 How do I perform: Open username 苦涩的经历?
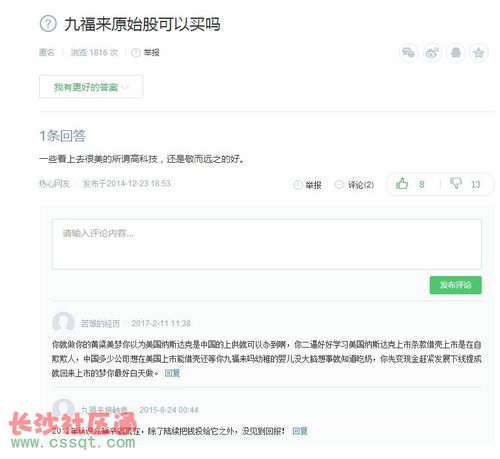[100, 323]
